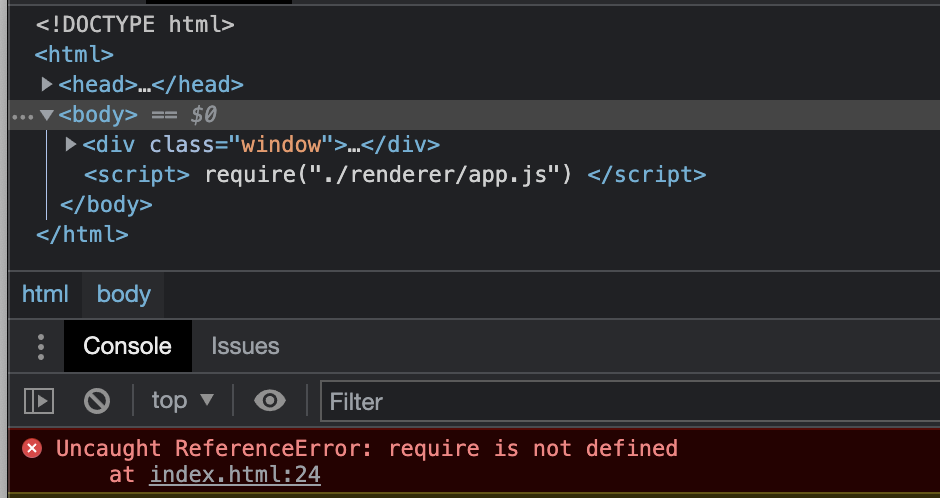Screen dimensions: 940x498
Task: Select the opening html tag
Action: point(74,55)
